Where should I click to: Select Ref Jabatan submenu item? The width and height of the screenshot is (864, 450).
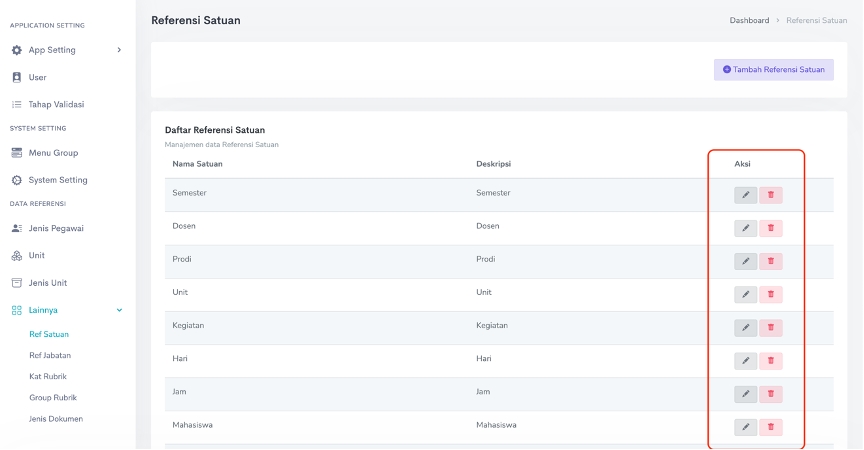tap(50, 355)
